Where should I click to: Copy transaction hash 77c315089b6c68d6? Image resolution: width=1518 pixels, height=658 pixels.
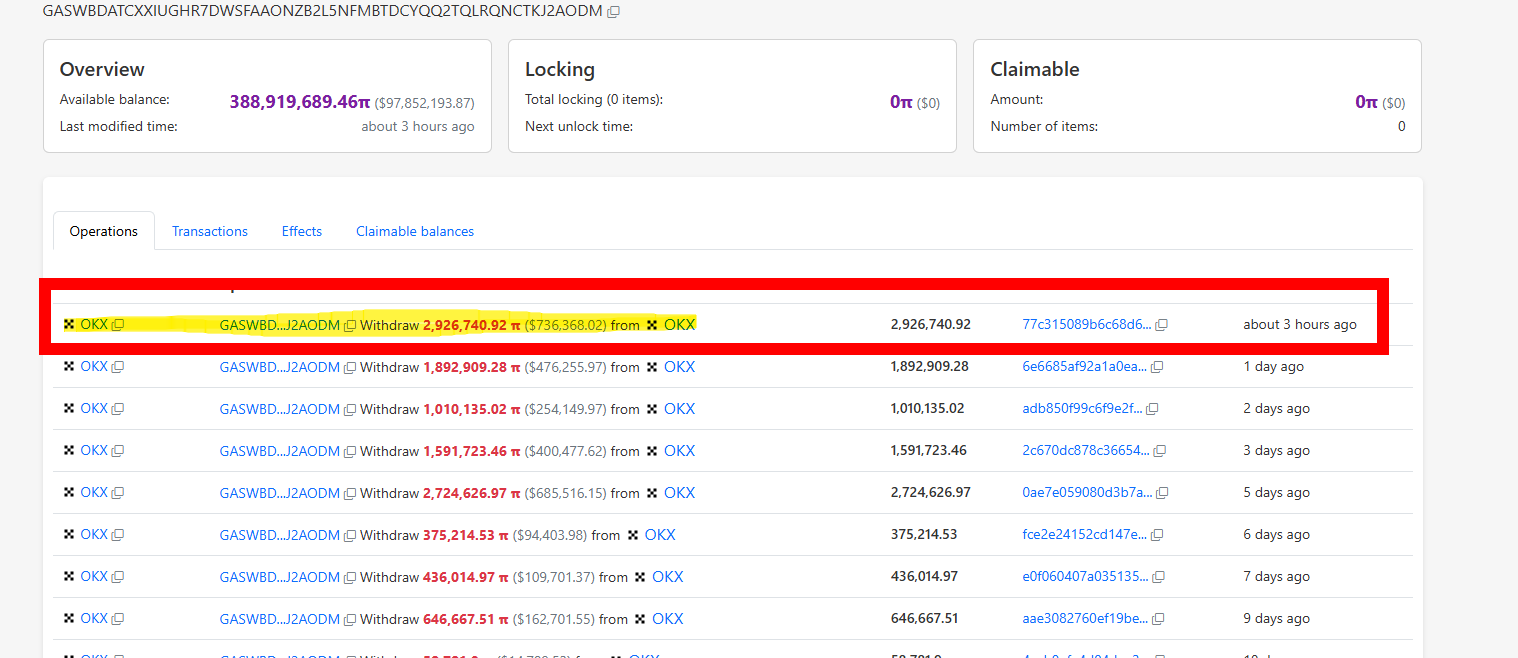click(x=1161, y=325)
